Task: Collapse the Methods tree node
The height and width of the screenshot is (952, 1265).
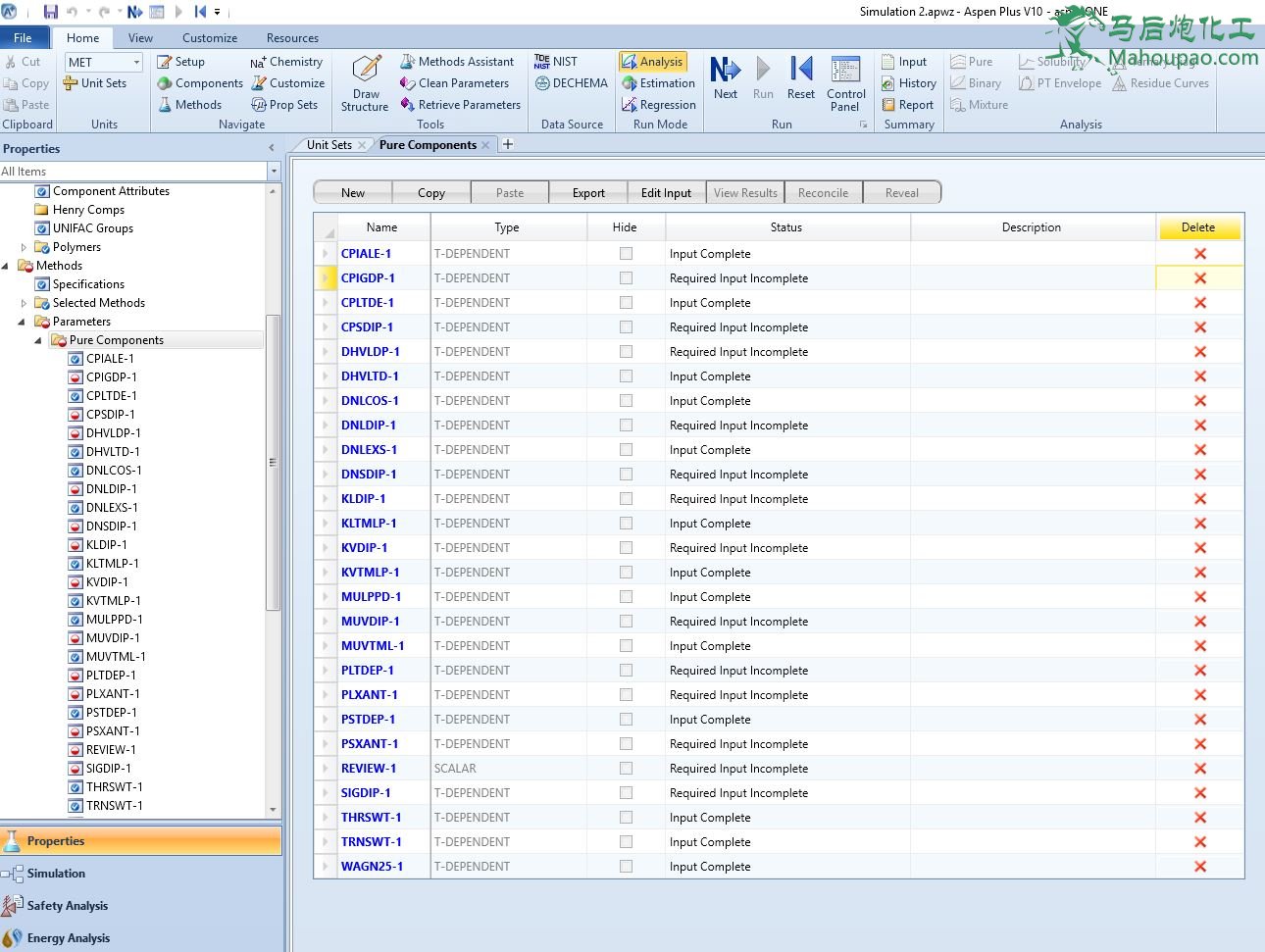Action: click(x=6, y=266)
